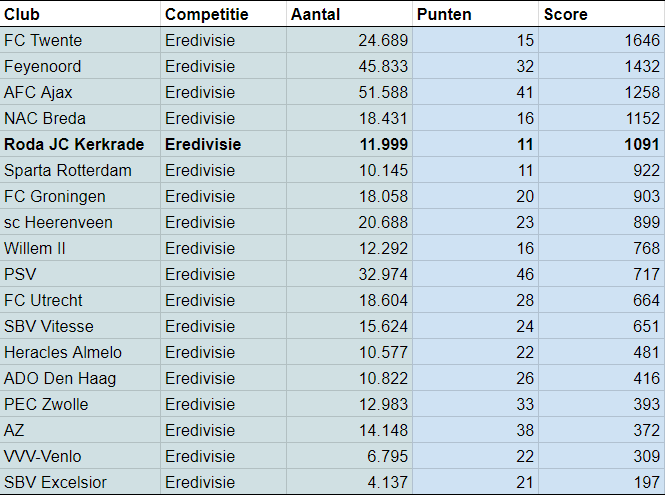Click the Score column header

pyautogui.click(x=600, y=14)
